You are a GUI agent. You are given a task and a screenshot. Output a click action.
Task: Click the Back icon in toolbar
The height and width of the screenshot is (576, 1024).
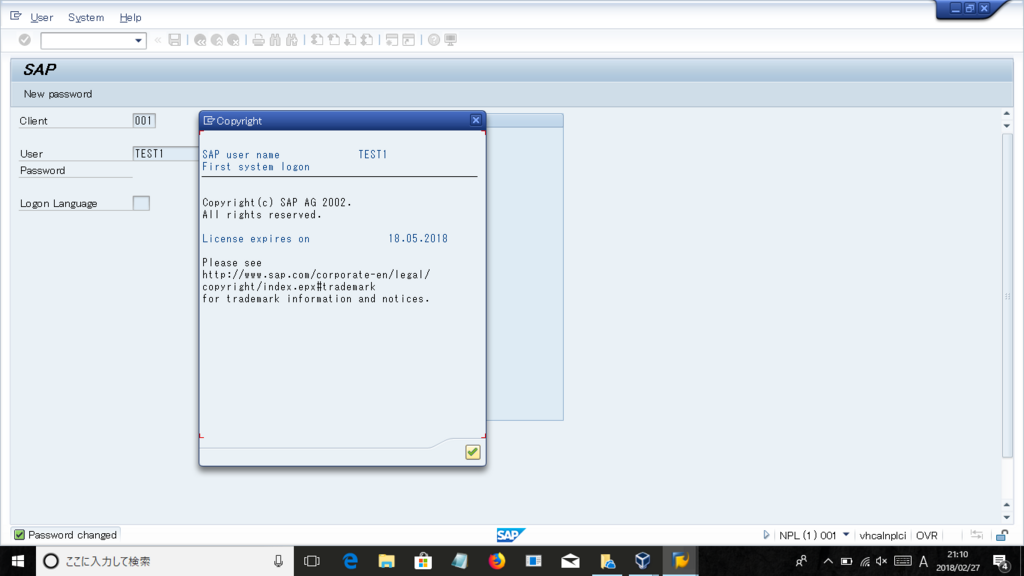pos(200,40)
